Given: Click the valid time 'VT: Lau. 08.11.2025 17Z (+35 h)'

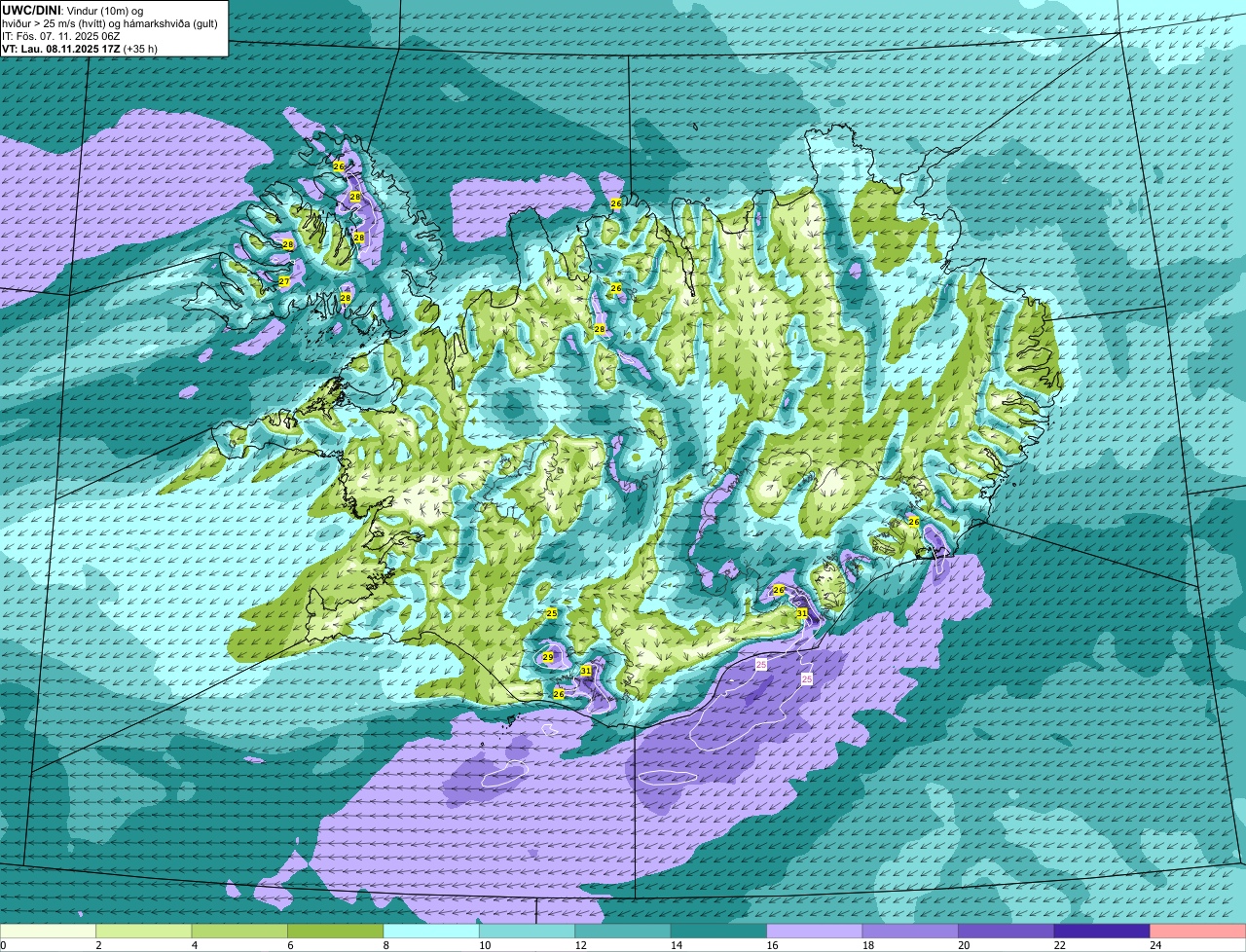Looking at the screenshot, I should click(x=80, y=49).
